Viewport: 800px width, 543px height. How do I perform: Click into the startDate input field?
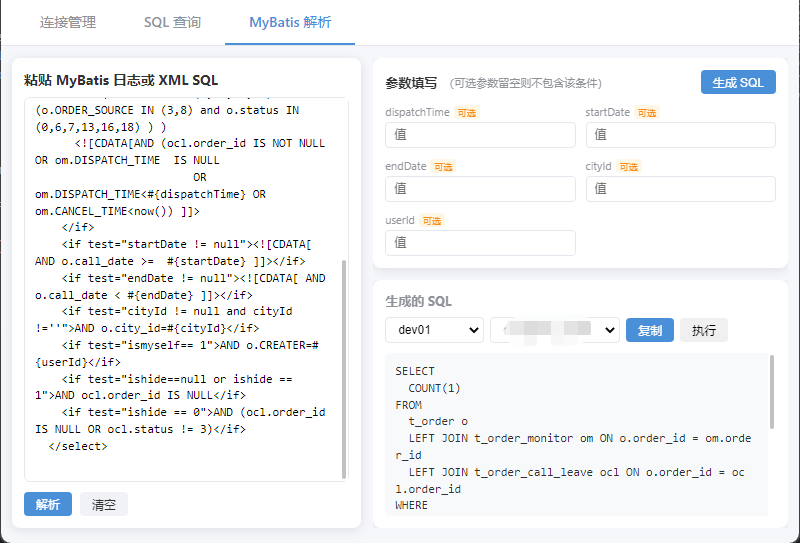[x=680, y=135]
